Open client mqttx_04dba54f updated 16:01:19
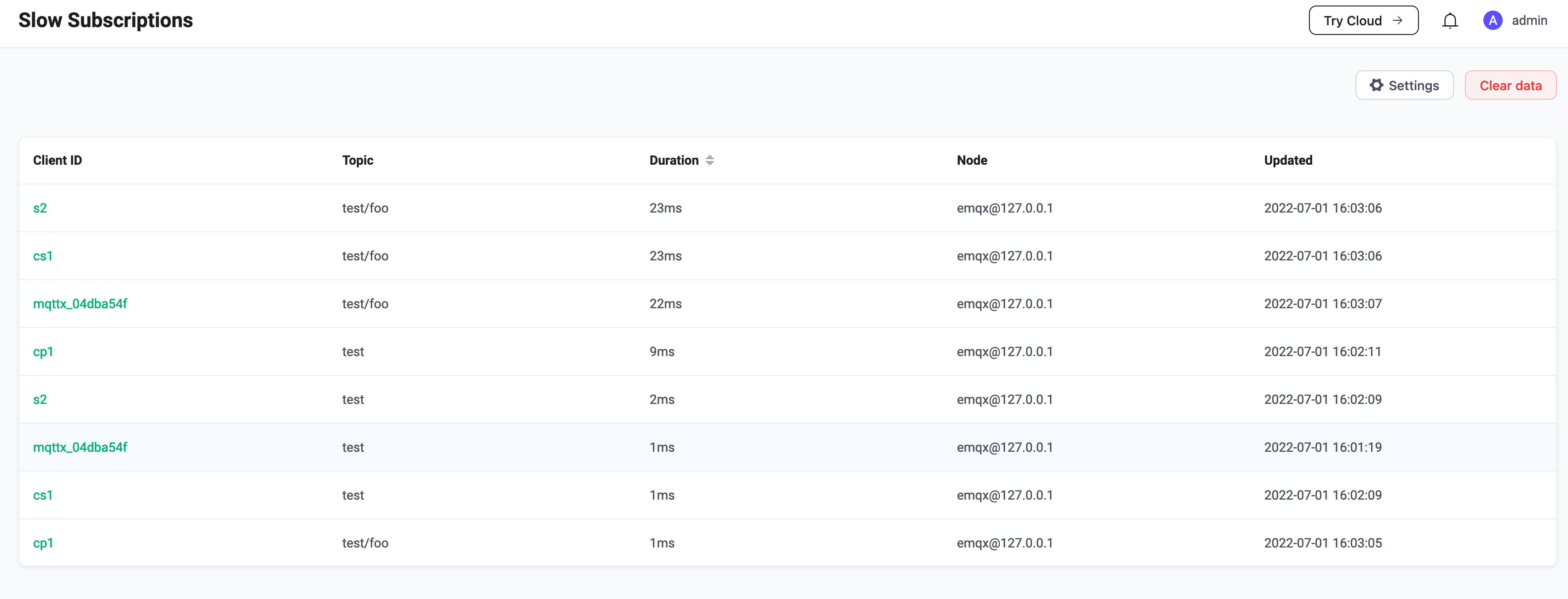Viewport: 1568px width, 599px height. 80,448
